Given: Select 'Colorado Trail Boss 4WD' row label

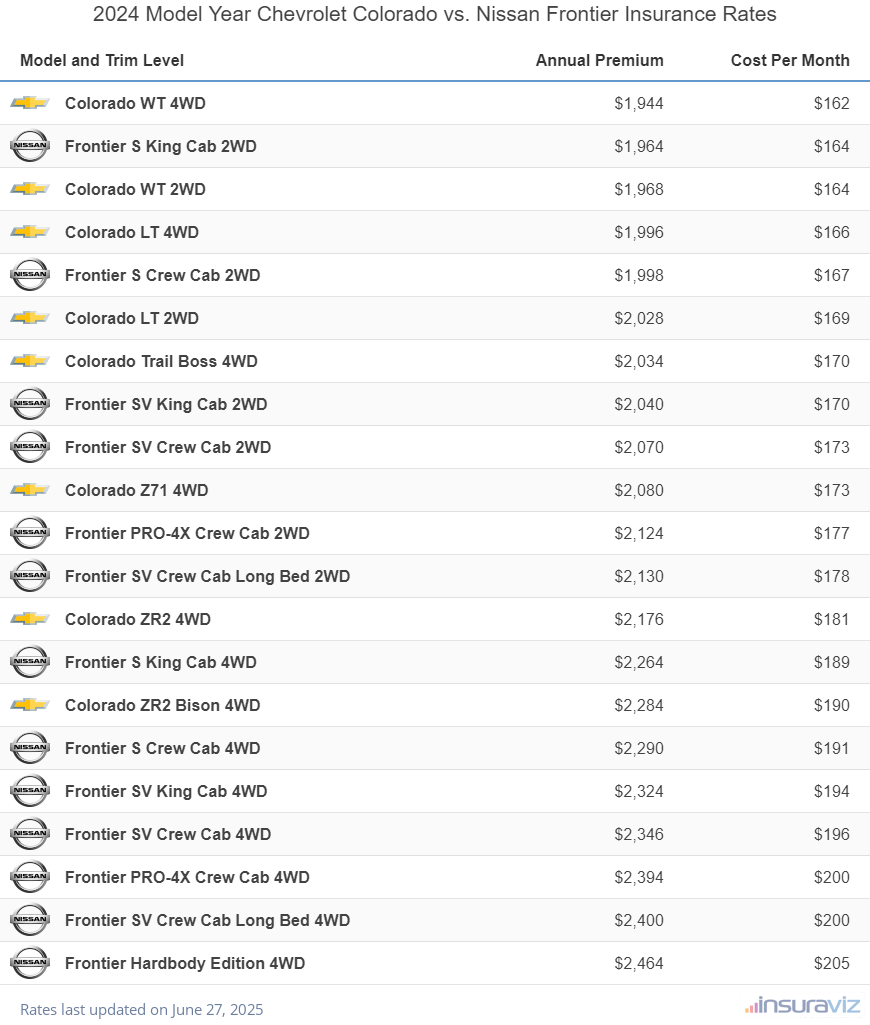Looking at the screenshot, I should [161, 361].
